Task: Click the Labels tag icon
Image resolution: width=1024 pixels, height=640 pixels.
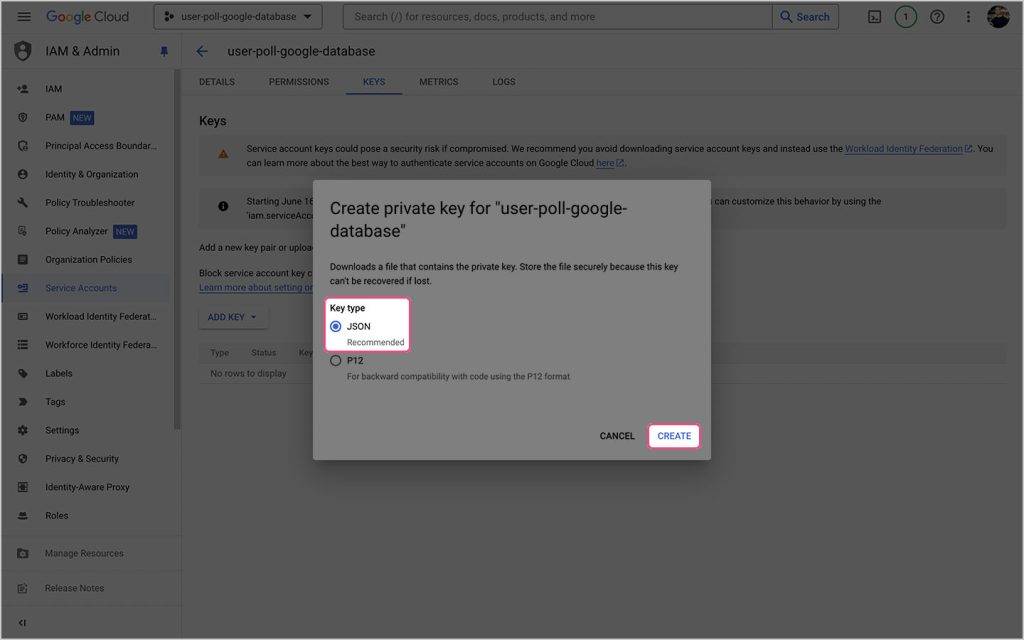Action: tap(23, 374)
